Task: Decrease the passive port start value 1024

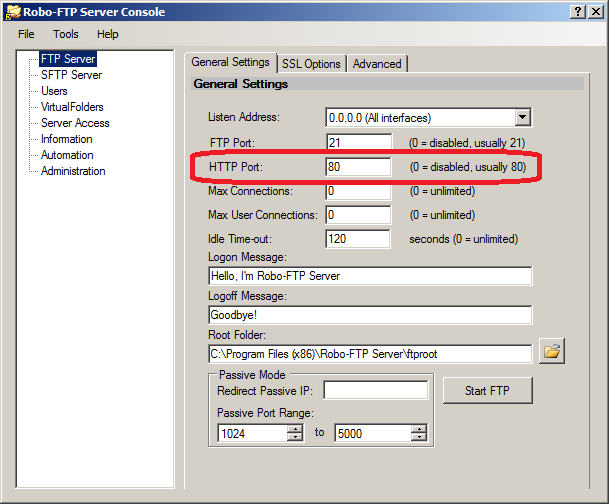Action: click(x=295, y=437)
